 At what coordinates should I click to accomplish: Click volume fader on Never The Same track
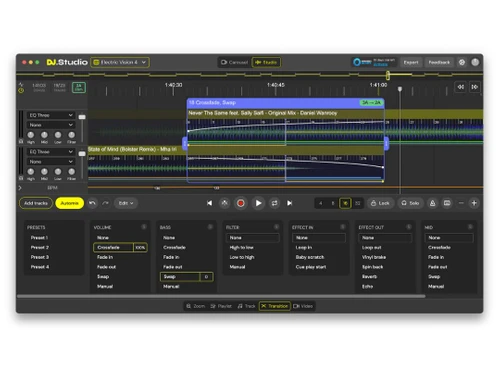pos(82,117)
